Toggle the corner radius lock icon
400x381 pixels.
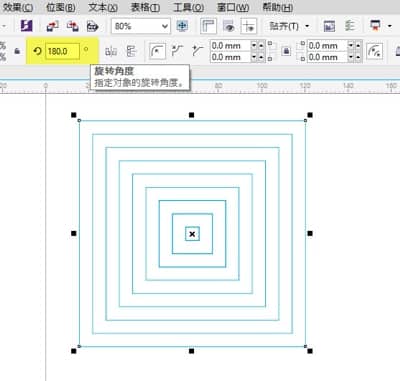pyautogui.click(x=286, y=51)
